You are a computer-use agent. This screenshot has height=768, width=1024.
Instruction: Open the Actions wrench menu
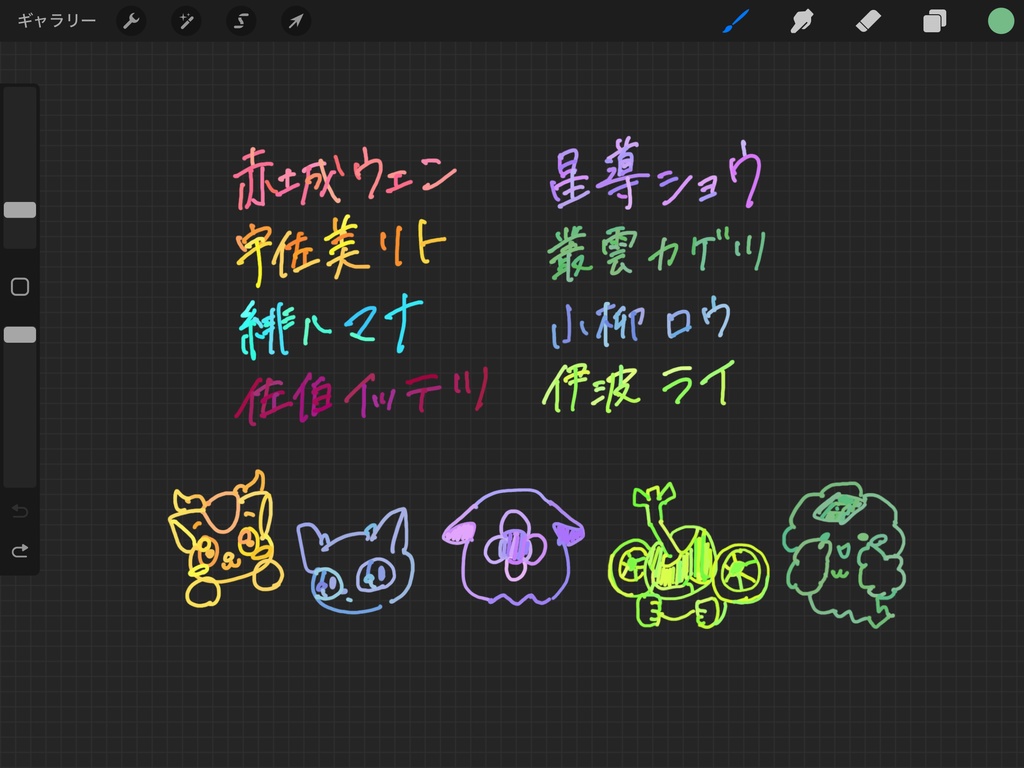[x=131, y=21]
